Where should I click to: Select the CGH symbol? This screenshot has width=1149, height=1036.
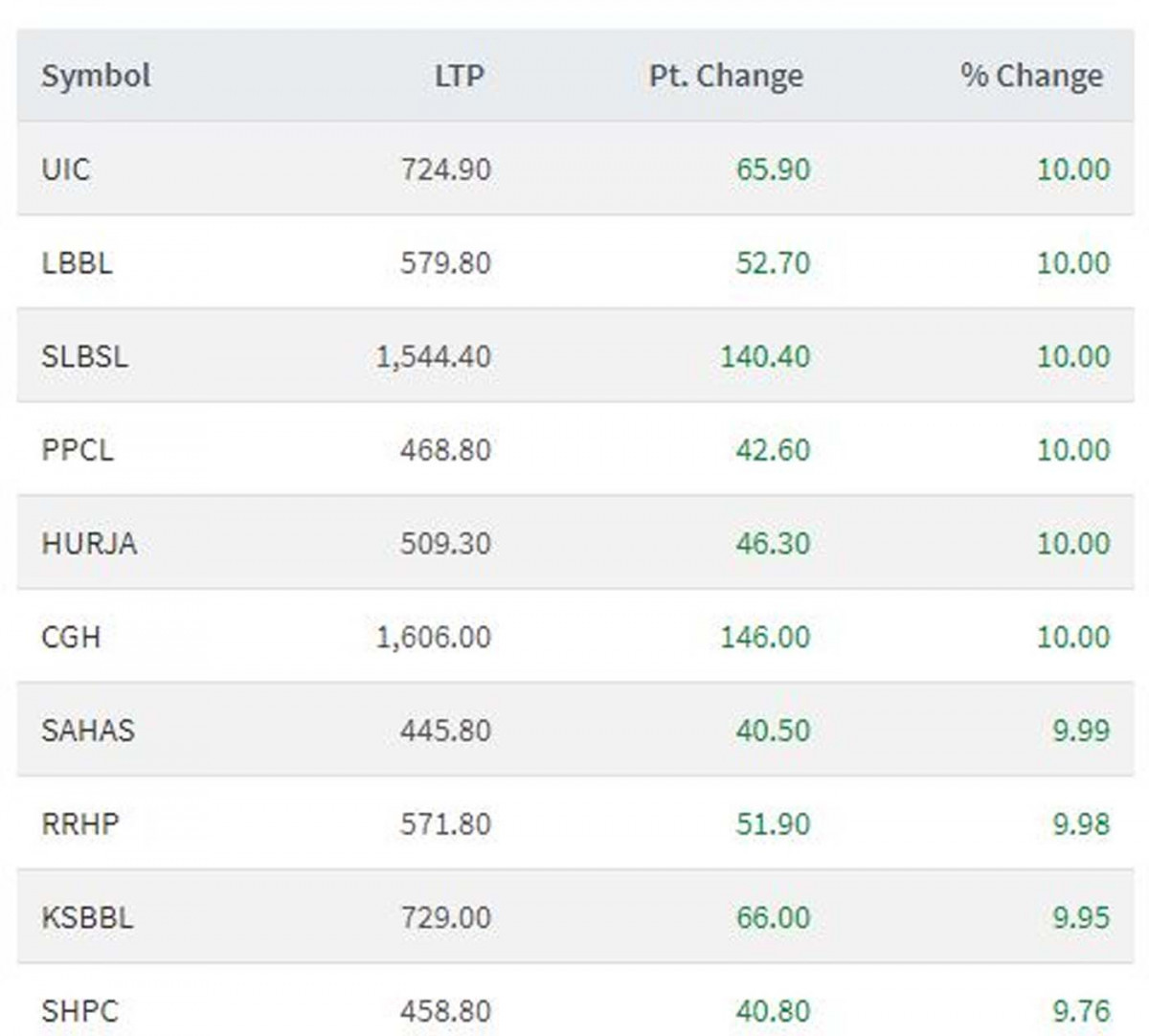point(70,637)
